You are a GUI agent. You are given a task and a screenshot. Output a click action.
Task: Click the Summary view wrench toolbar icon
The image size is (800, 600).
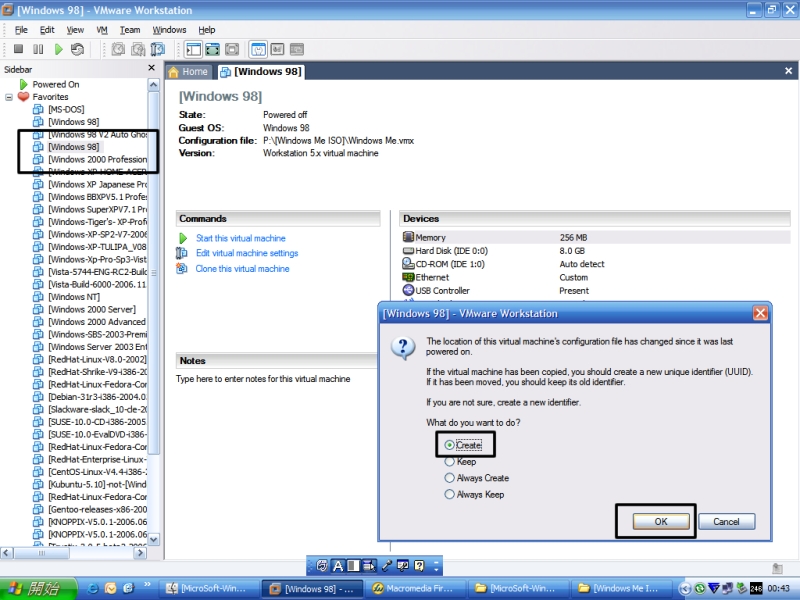click(x=258, y=49)
